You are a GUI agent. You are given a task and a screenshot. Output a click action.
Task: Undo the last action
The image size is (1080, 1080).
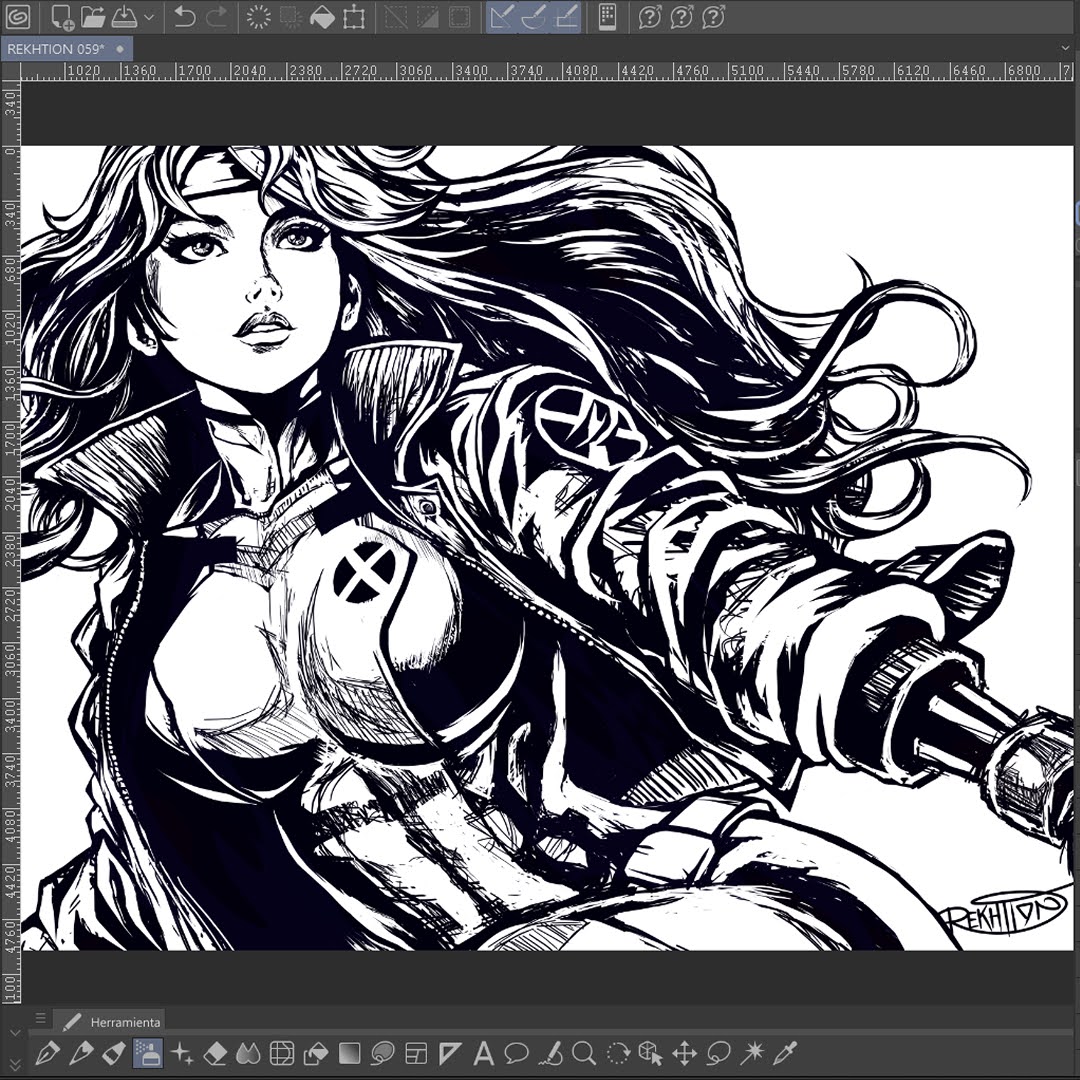pyautogui.click(x=184, y=17)
